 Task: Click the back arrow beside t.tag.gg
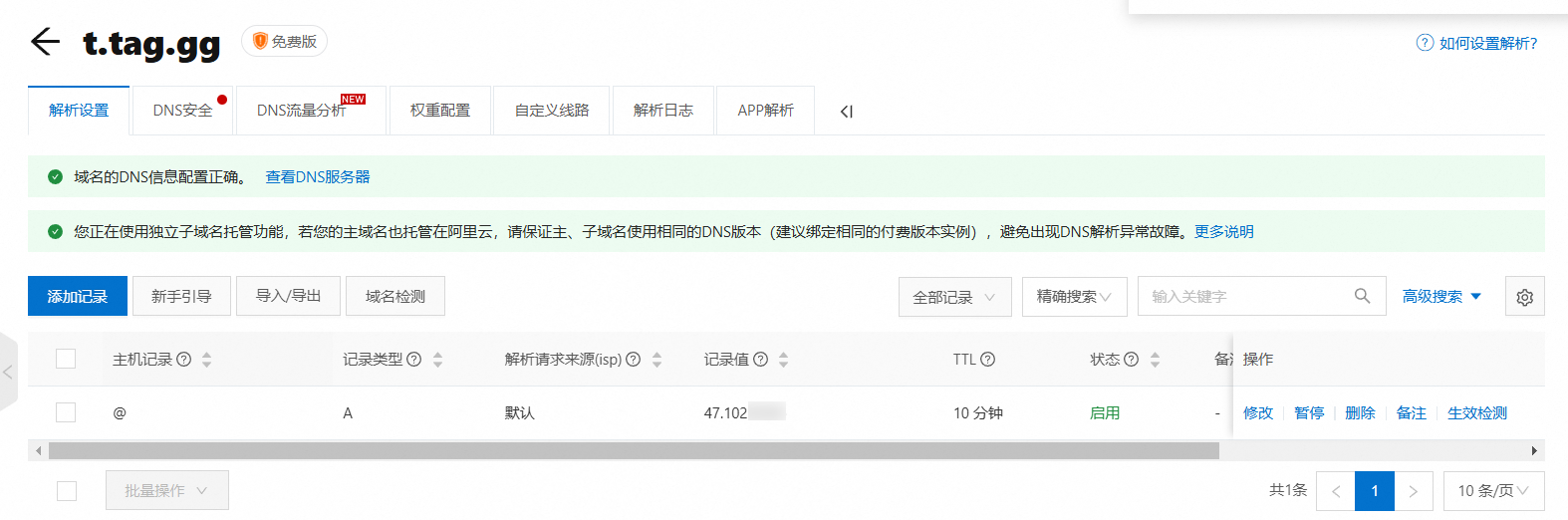click(x=45, y=42)
